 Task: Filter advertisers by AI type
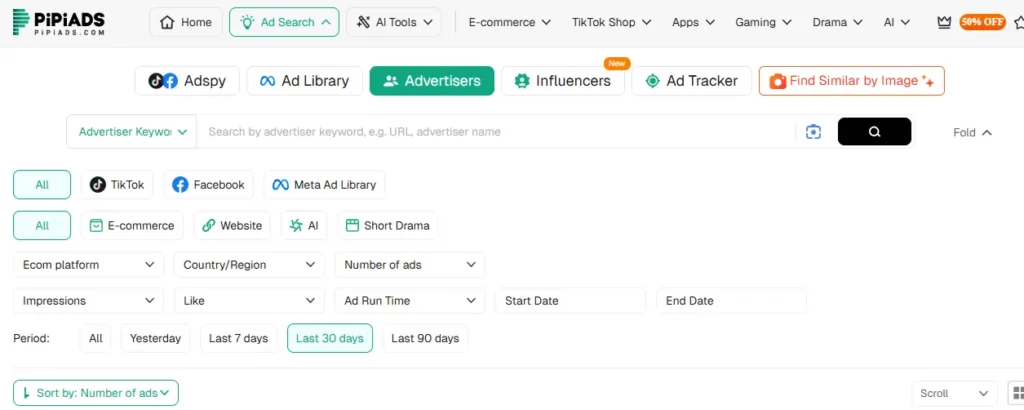304,226
